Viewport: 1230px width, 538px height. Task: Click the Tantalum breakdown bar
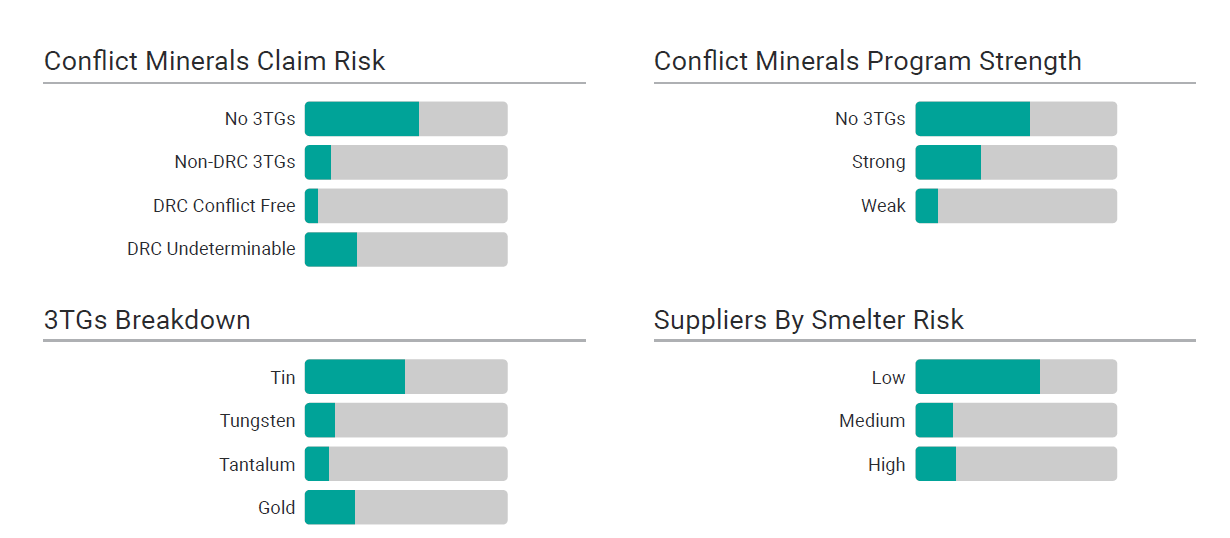click(x=406, y=464)
